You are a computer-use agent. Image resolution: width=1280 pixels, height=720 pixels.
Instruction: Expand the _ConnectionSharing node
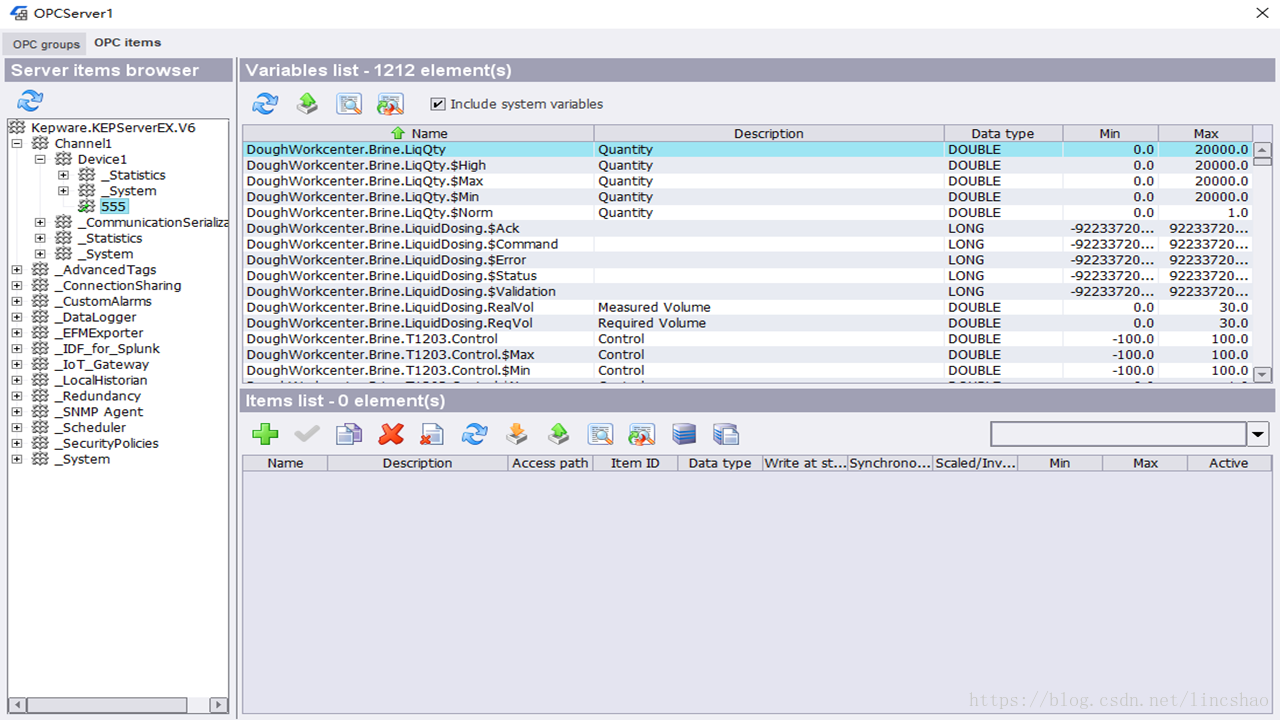17,286
